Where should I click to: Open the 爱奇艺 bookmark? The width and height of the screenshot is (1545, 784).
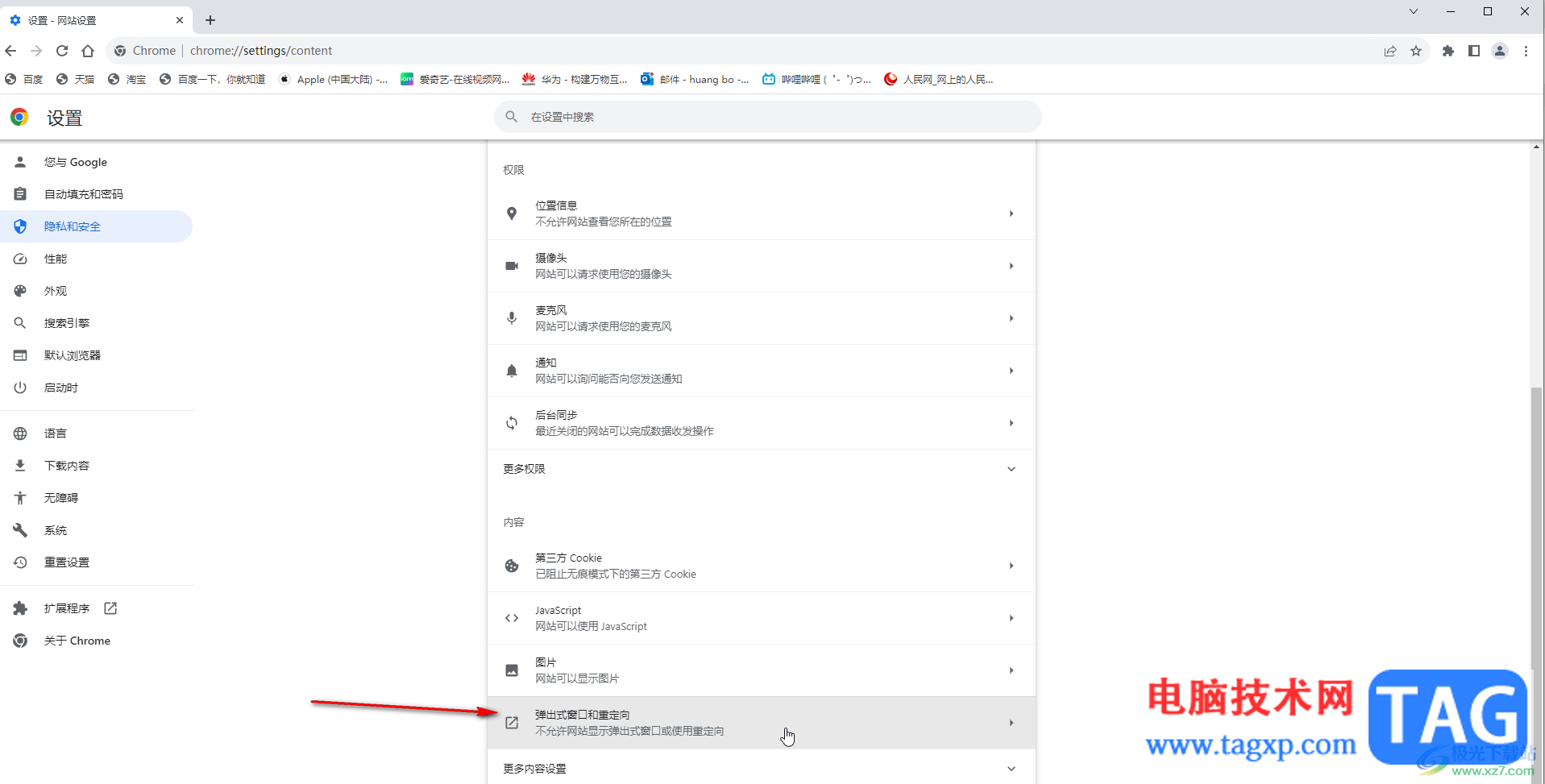coord(455,79)
